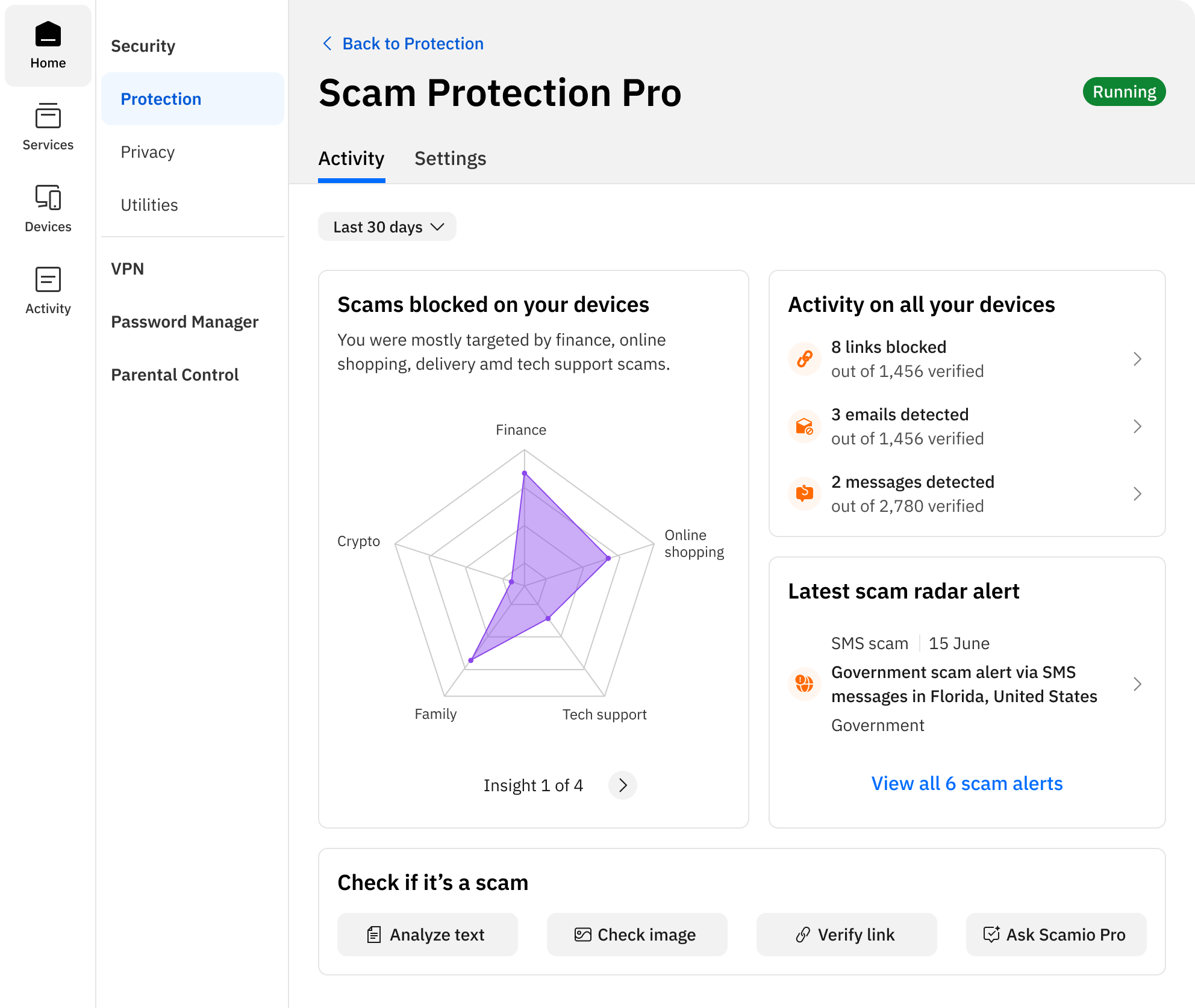Click the Security heading

[143, 46]
